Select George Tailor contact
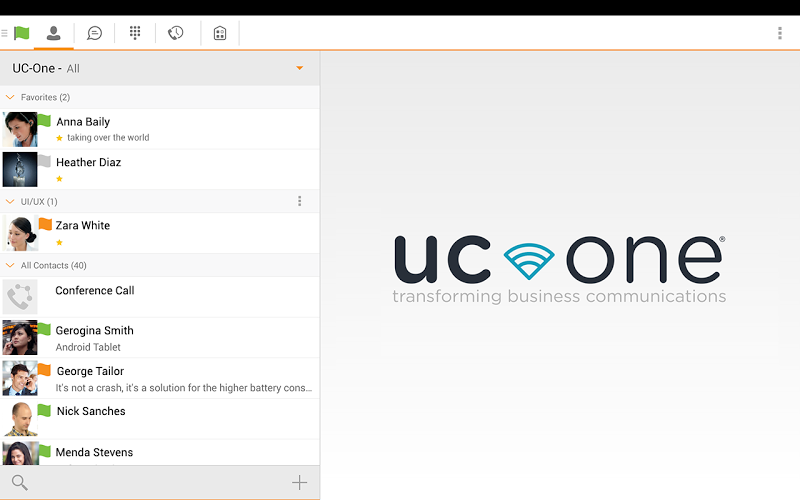This screenshot has height=500, width=800. [160, 379]
